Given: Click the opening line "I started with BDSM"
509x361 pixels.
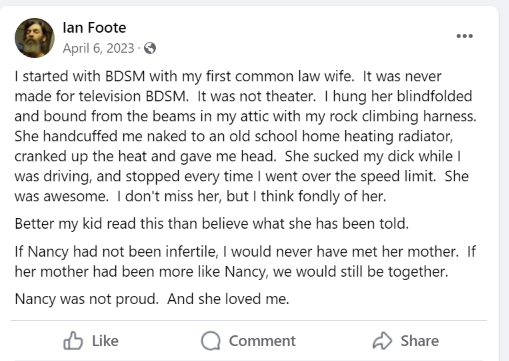Looking at the screenshot, I should pos(79,76).
